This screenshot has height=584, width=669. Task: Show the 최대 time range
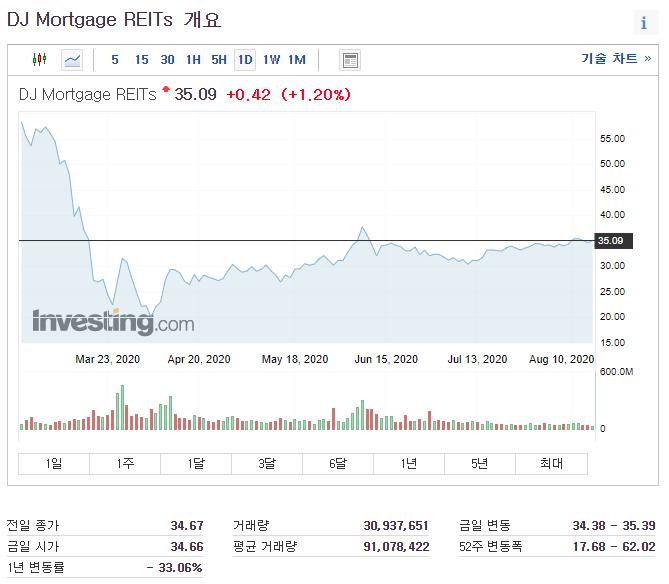coord(551,464)
